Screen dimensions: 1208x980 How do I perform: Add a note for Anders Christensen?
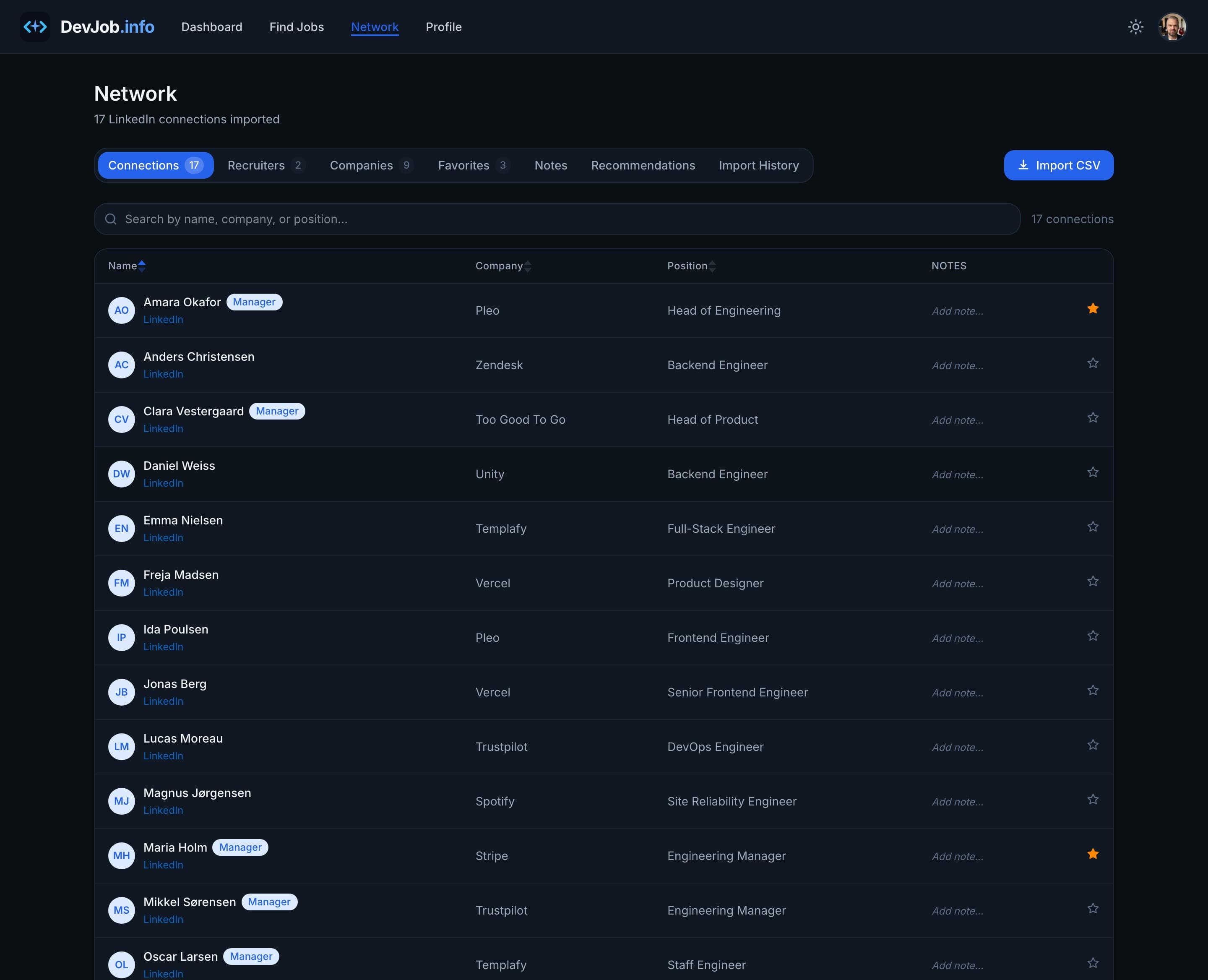tap(957, 366)
